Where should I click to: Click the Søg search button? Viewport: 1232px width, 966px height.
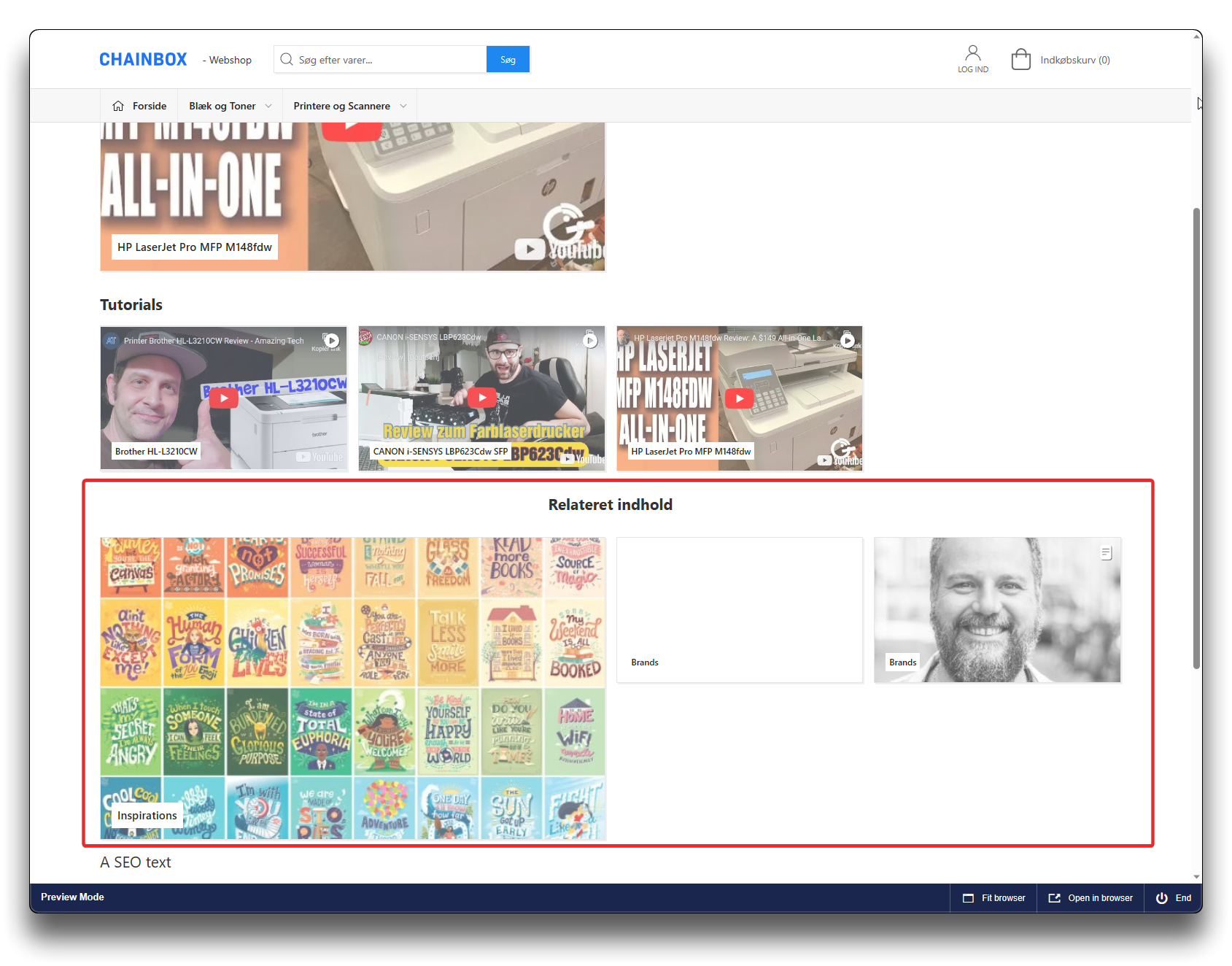[508, 60]
